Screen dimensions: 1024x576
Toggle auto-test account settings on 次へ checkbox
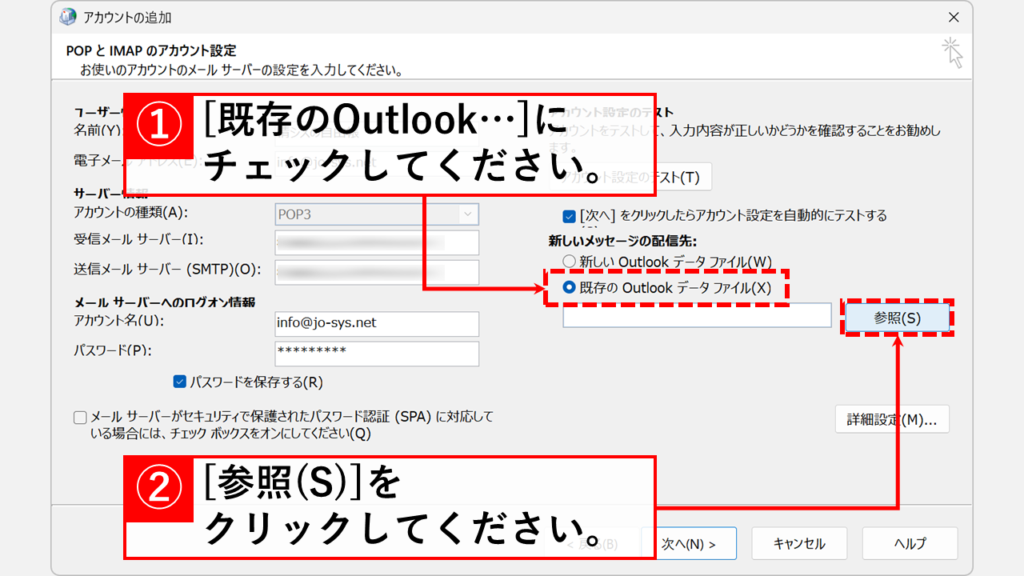pos(569,216)
